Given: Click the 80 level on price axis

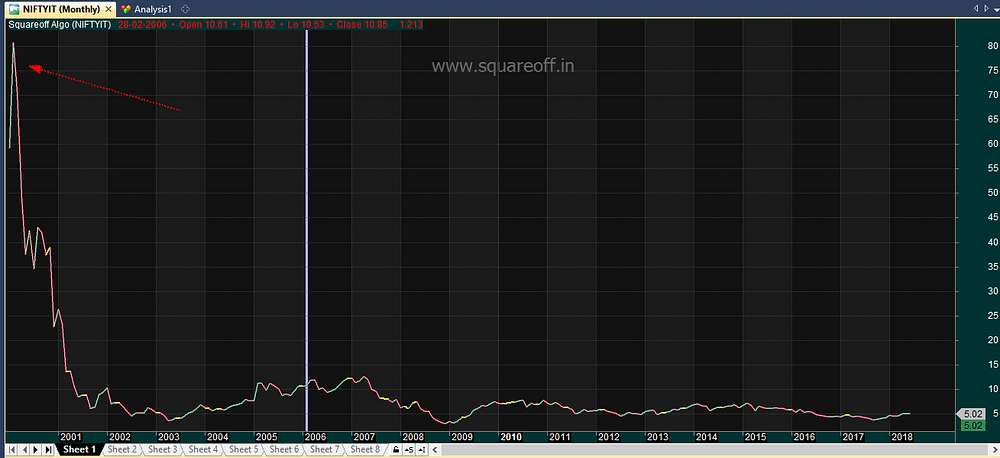Looking at the screenshot, I should click(x=992, y=46).
